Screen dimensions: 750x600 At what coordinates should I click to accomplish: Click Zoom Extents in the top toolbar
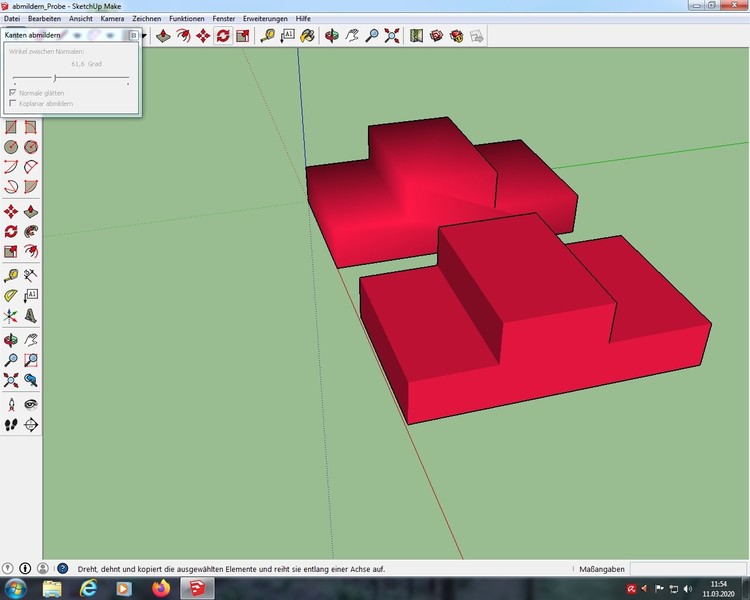pyautogui.click(x=392, y=36)
